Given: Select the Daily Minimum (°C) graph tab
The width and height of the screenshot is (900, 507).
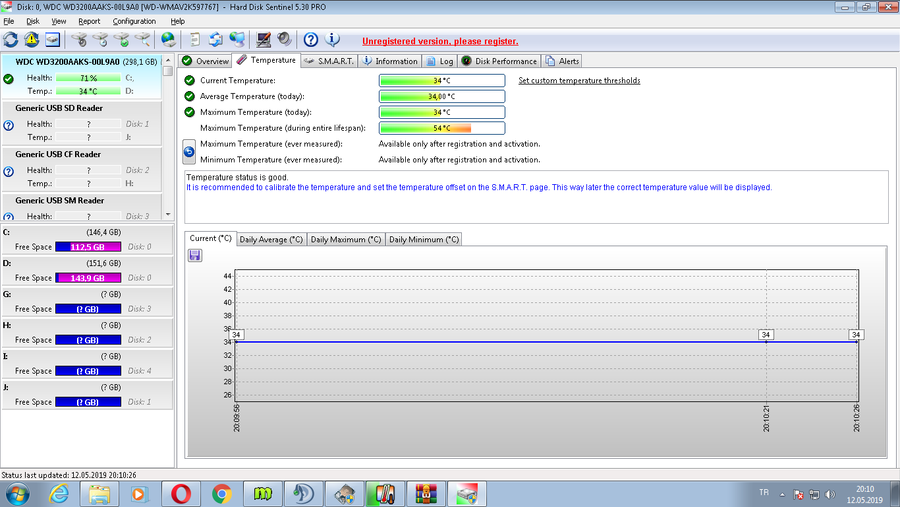Looking at the screenshot, I should tap(424, 239).
